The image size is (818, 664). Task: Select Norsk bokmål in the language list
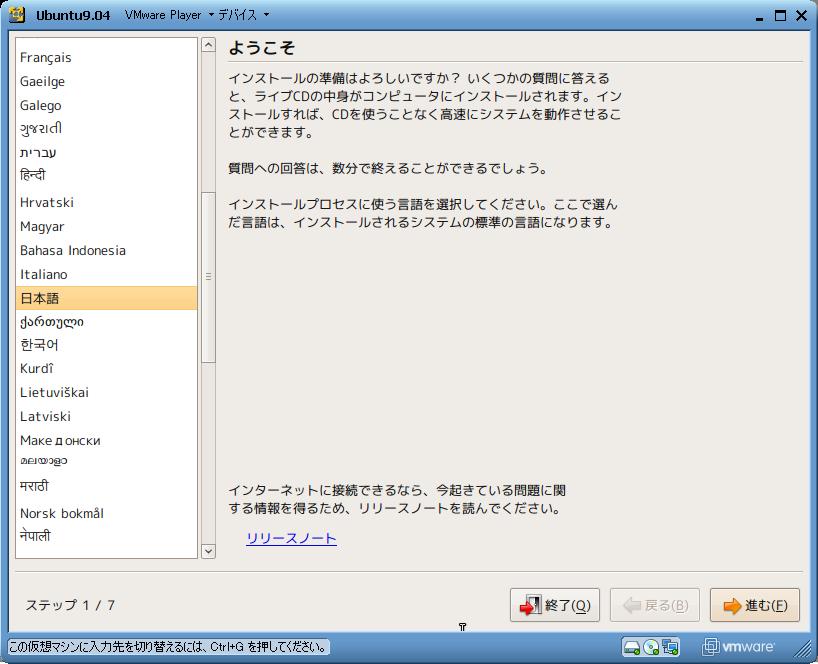click(106, 513)
